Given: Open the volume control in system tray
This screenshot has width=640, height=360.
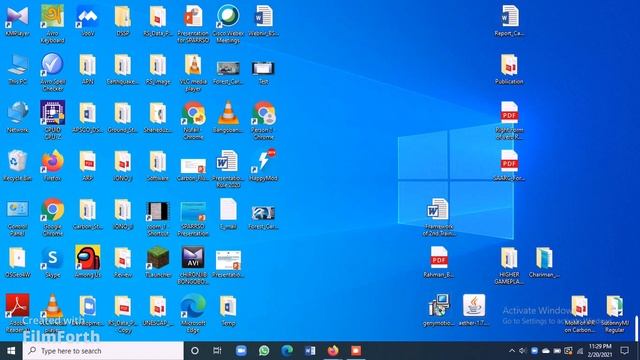Looking at the screenshot, I should point(522,351).
